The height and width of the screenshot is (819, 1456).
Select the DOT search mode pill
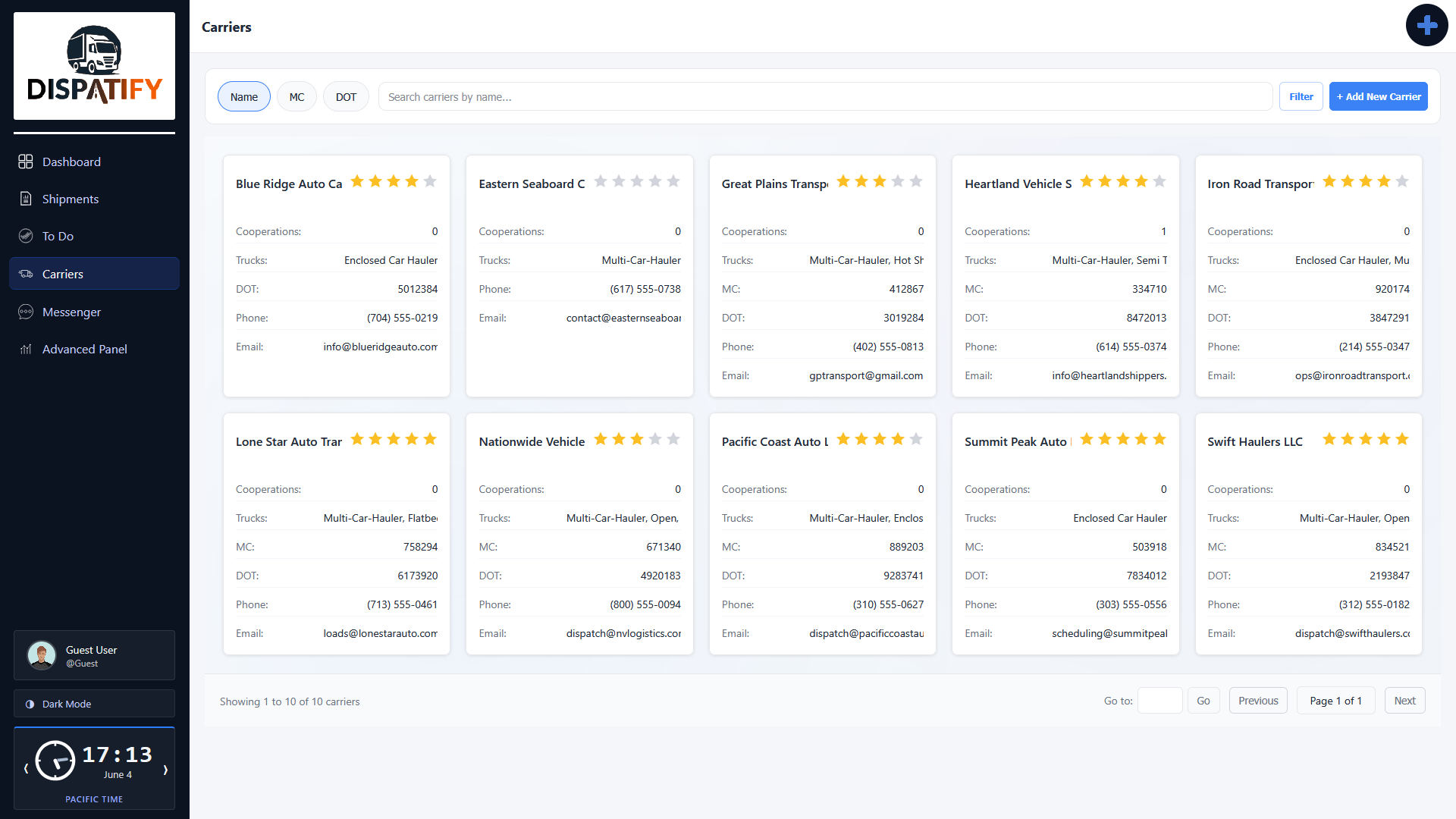[x=346, y=97]
